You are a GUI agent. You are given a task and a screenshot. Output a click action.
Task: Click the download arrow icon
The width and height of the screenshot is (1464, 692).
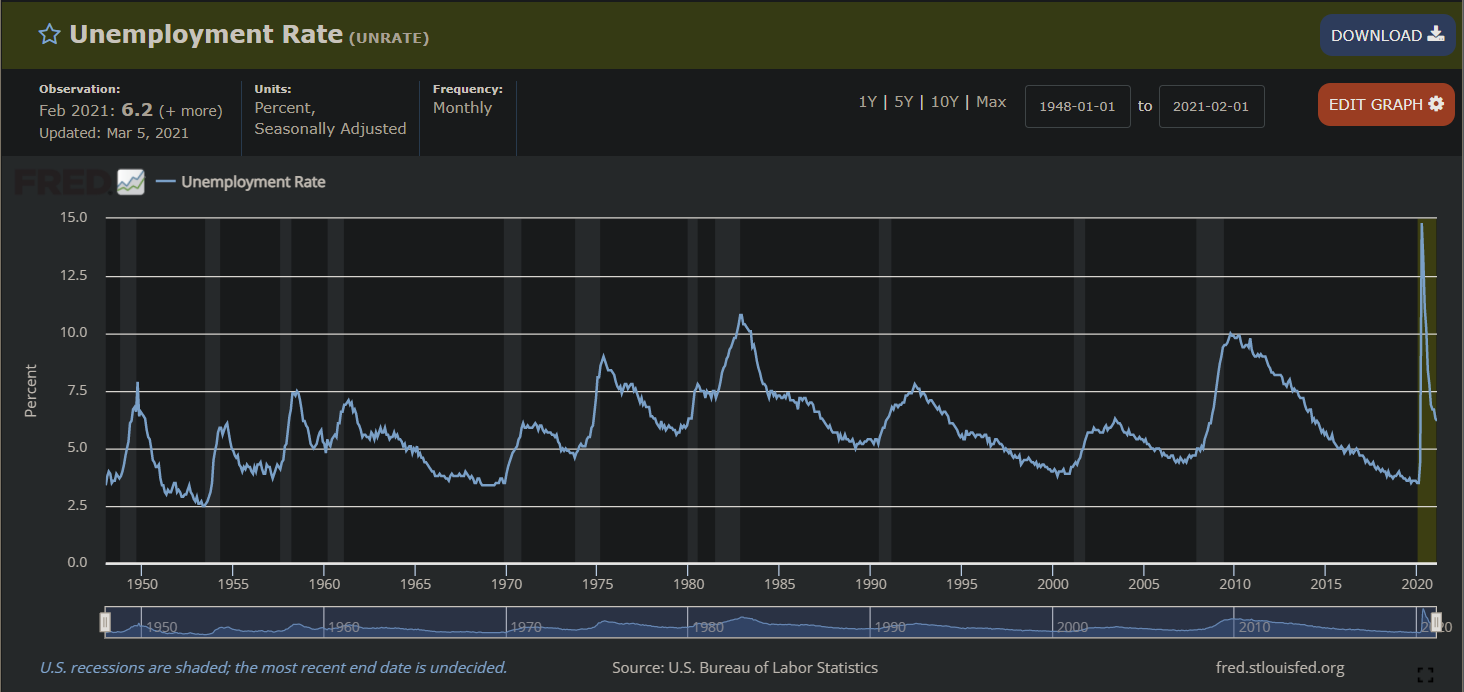tap(1436, 34)
